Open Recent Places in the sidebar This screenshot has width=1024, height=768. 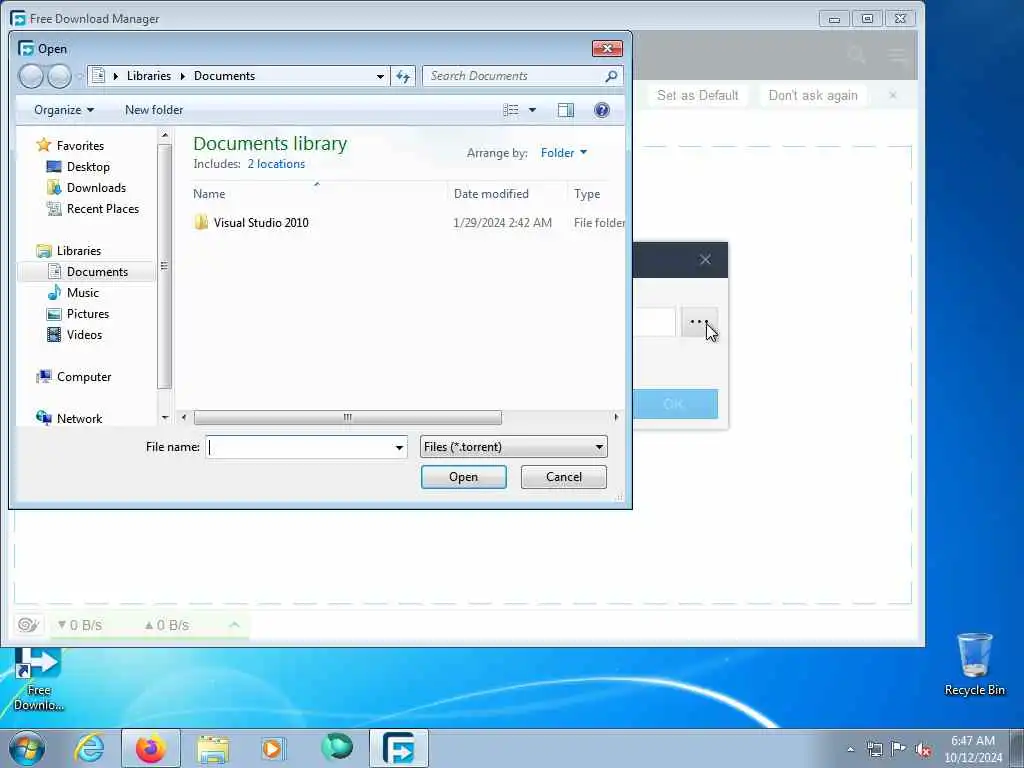(103, 208)
